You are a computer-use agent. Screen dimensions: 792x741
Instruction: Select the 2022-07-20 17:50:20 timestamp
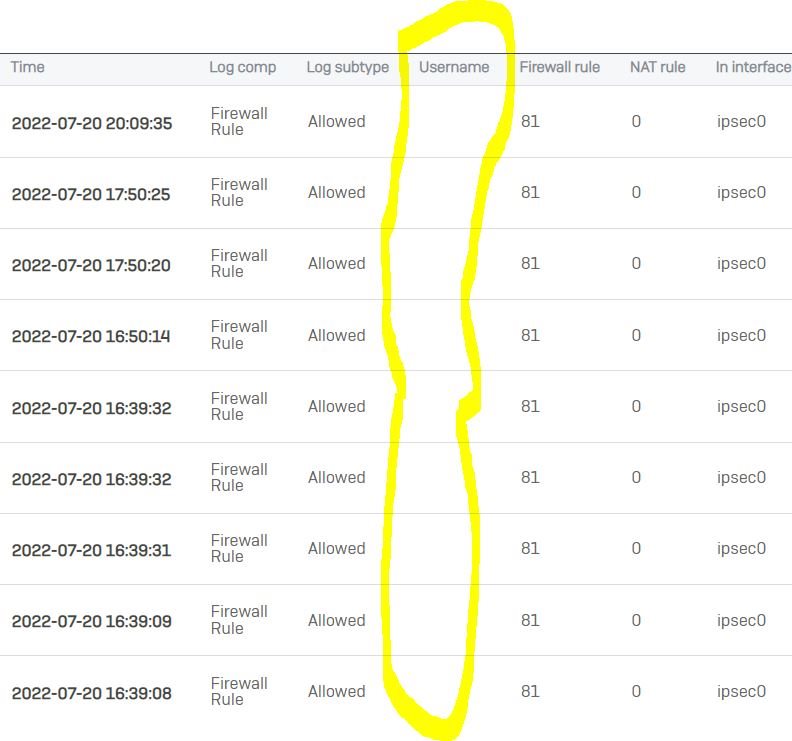tap(91, 265)
